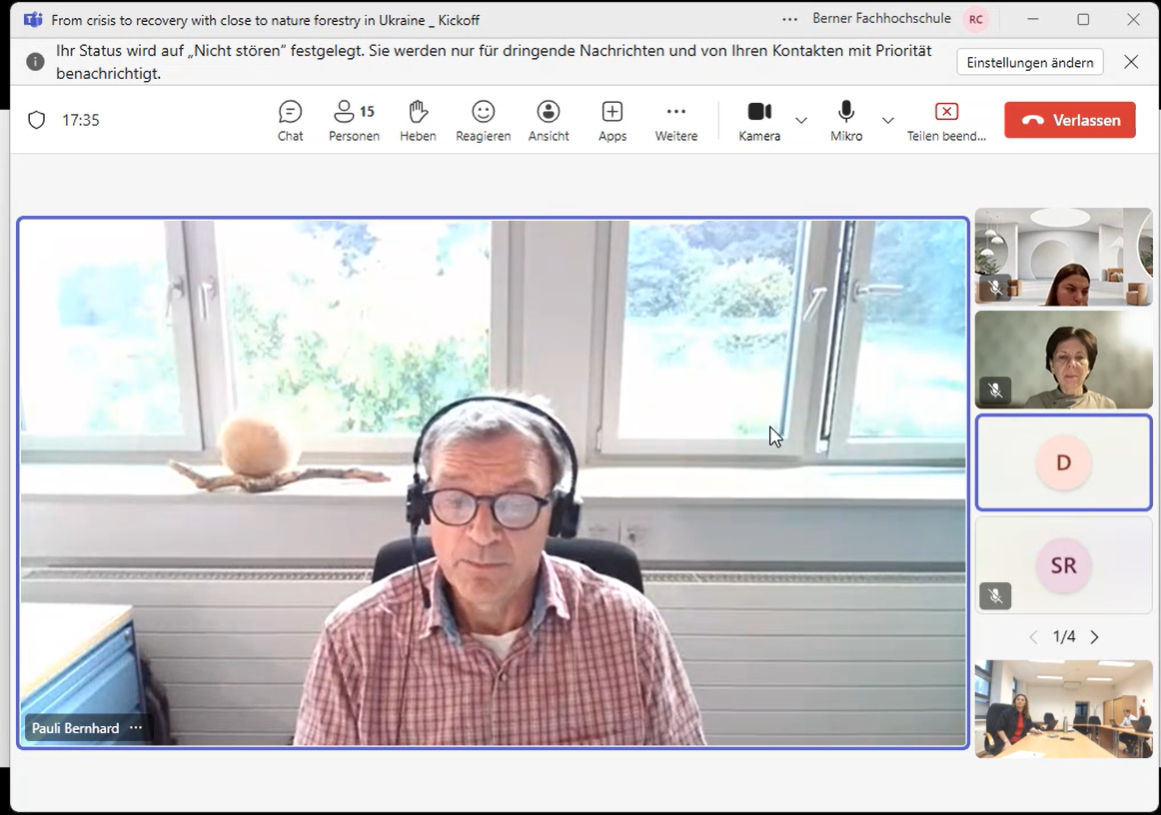Select the conference room video thumbnail
The height and width of the screenshot is (815, 1161).
point(1063,709)
